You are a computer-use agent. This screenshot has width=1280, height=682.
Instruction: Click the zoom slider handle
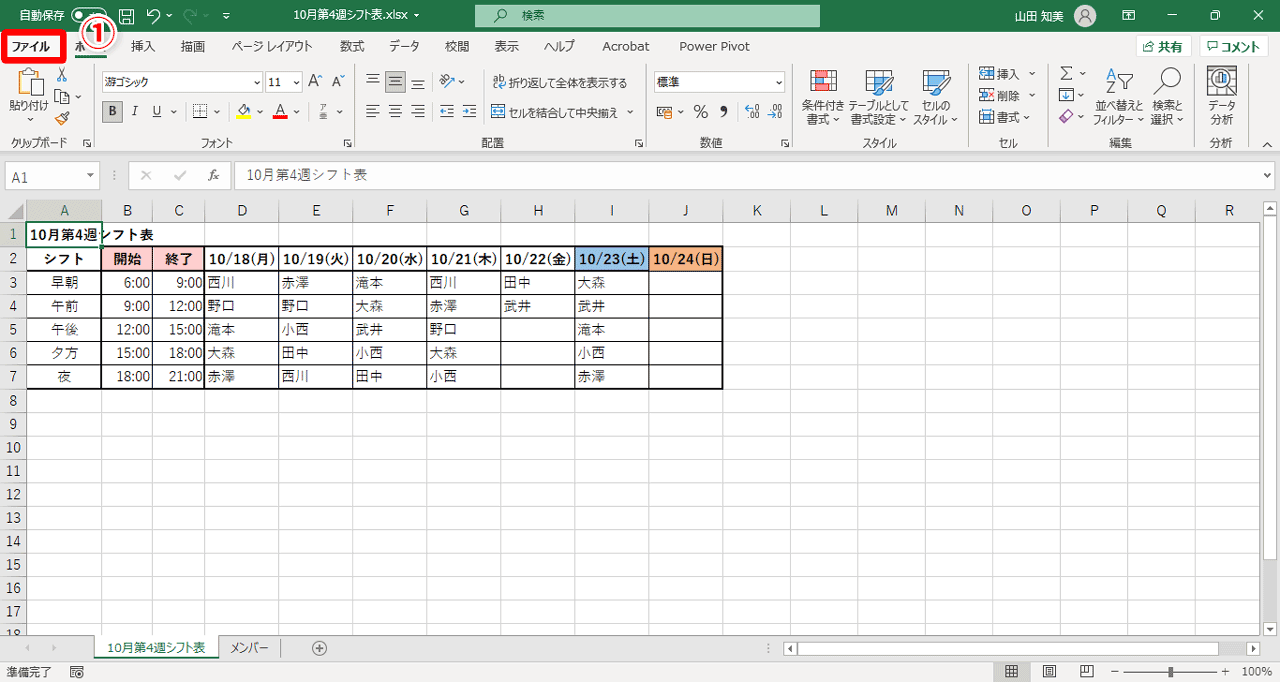point(1171,672)
